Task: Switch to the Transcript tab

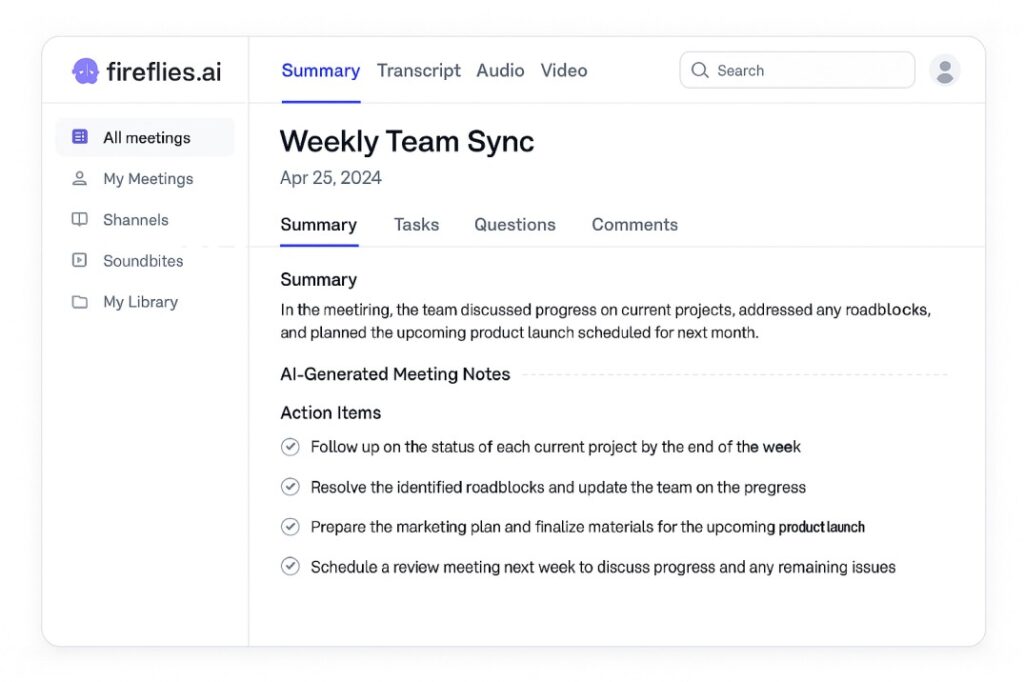Action: click(418, 71)
